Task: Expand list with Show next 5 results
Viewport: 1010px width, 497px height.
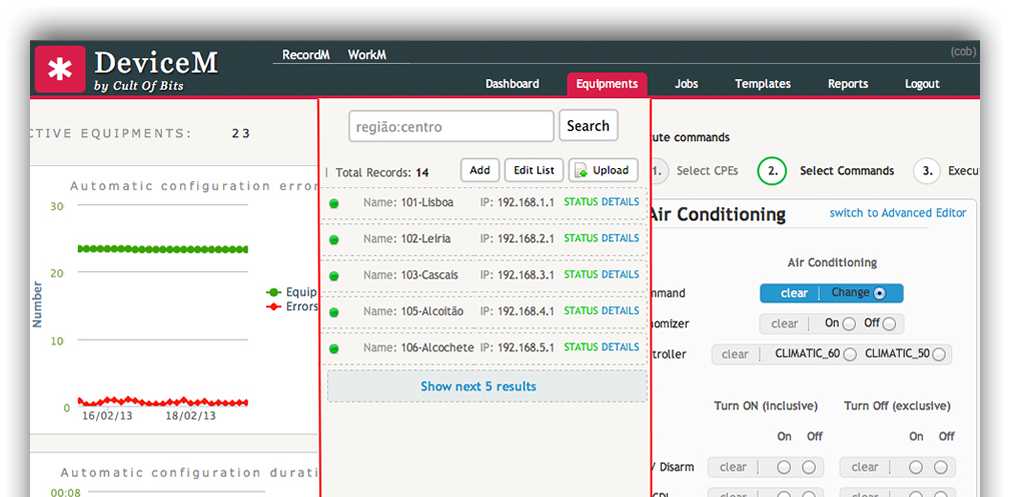Action: [x=478, y=387]
